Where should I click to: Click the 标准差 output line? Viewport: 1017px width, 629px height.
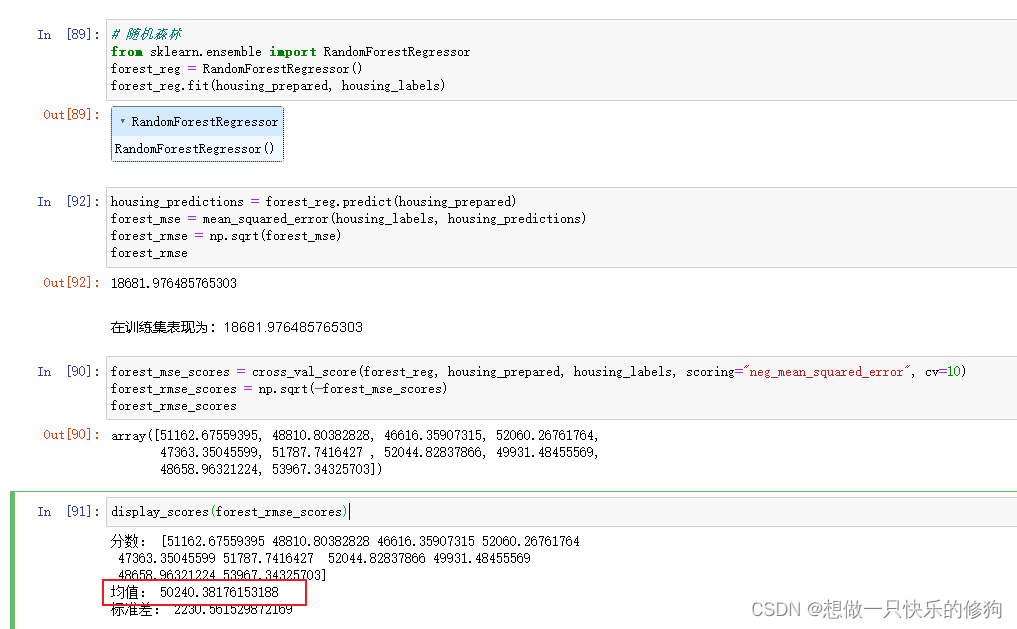201,610
